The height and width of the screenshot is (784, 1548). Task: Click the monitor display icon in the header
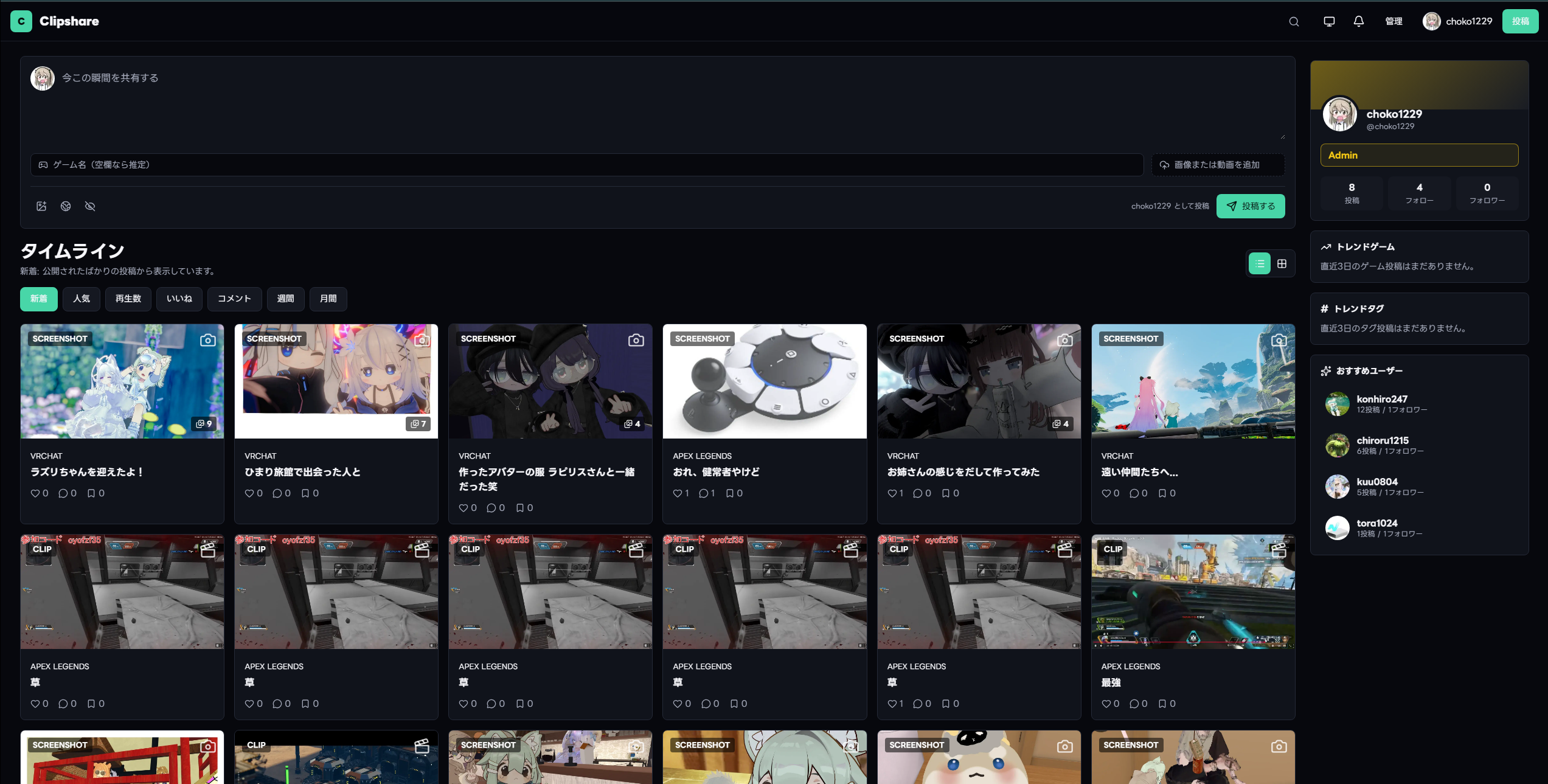1329,21
